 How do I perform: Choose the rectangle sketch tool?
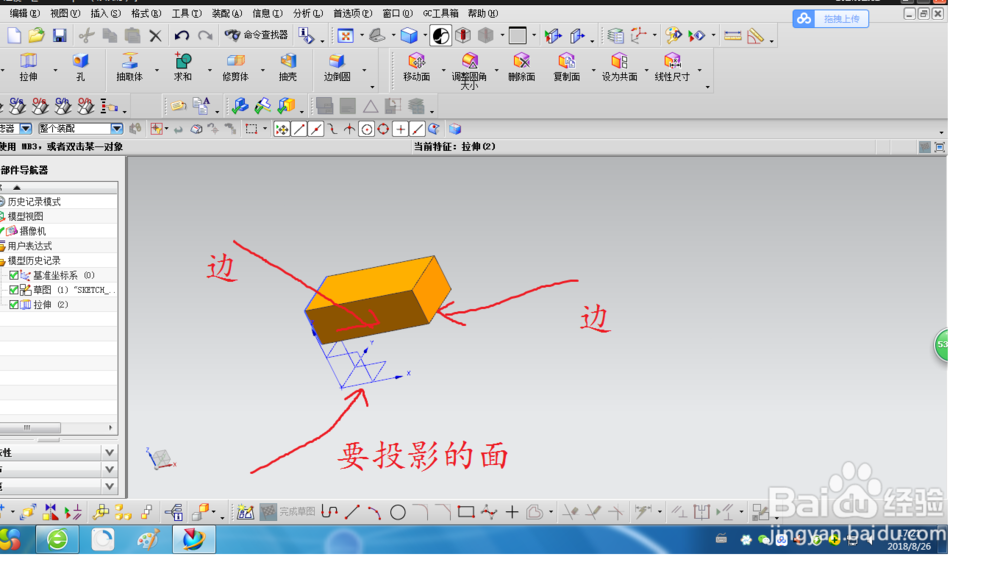click(466, 511)
